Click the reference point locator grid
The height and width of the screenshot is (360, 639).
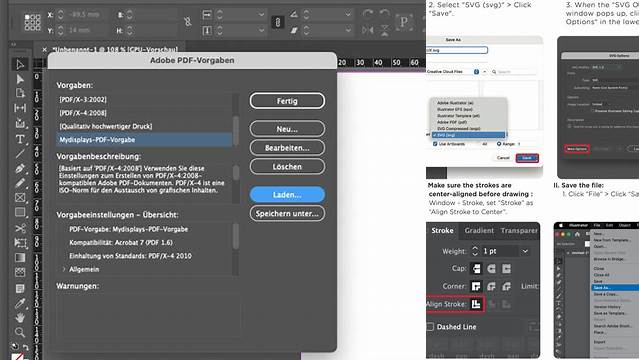click(x=32, y=22)
